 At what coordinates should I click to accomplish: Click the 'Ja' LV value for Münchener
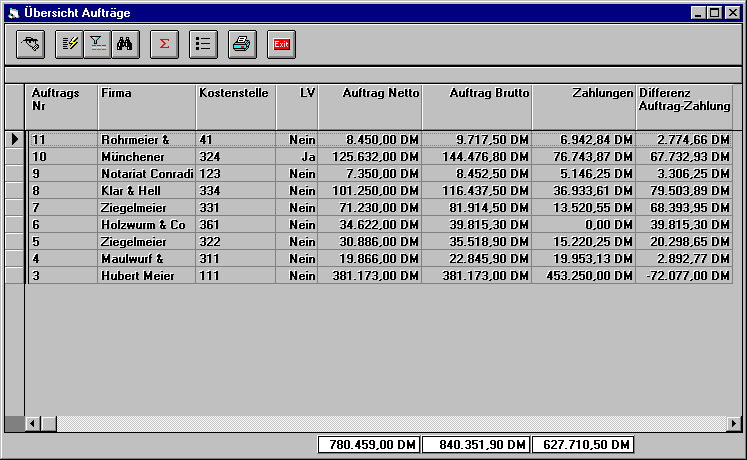[297, 157]
